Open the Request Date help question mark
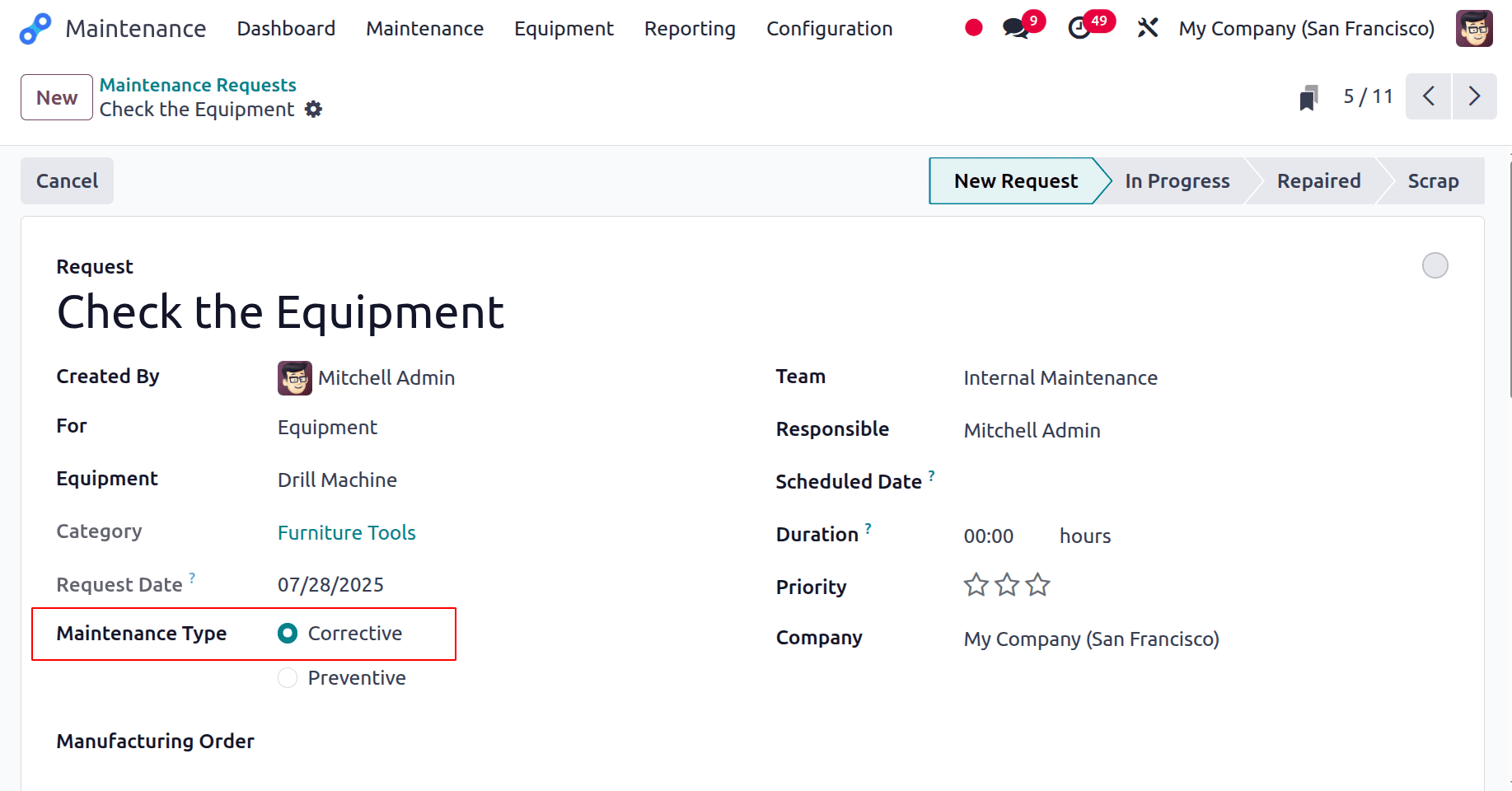Screen dimensions: 1512x791 (192, 578)
